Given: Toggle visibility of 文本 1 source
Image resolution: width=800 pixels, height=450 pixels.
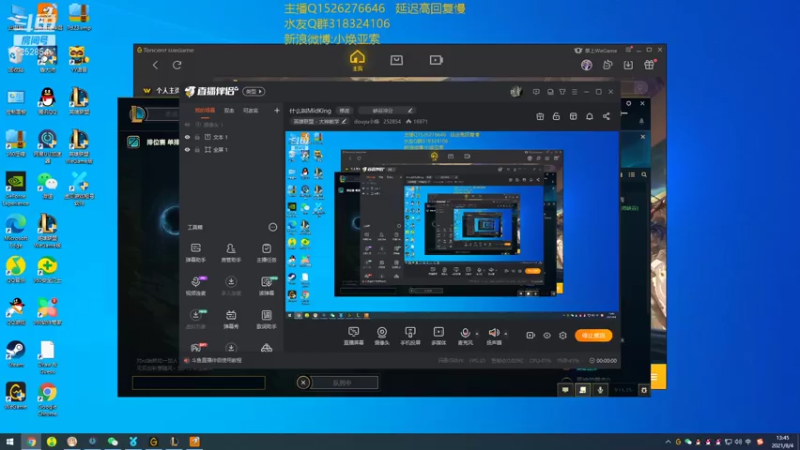Looking at the screenshot, I should 187,137.
